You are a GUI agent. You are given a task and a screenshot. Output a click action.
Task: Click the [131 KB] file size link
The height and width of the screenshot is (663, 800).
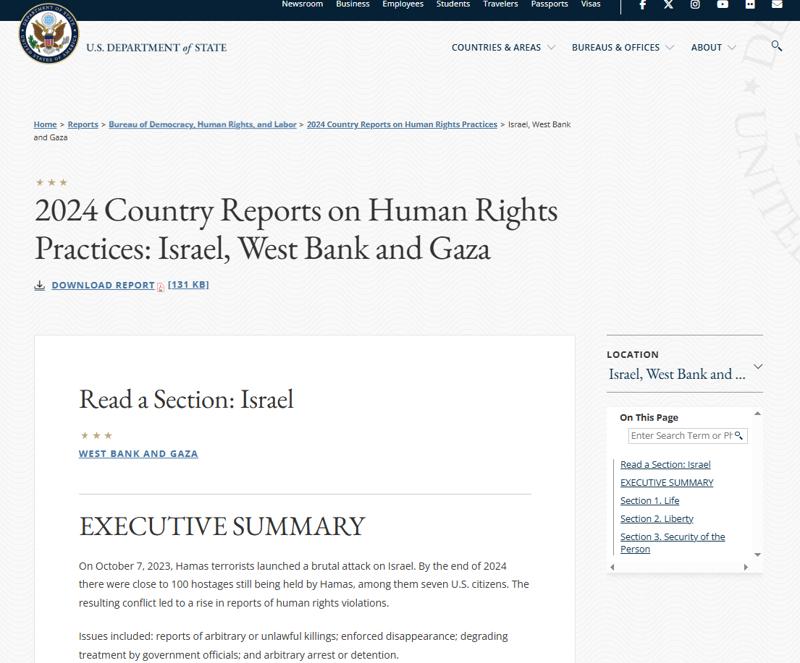tap(188, 285)
